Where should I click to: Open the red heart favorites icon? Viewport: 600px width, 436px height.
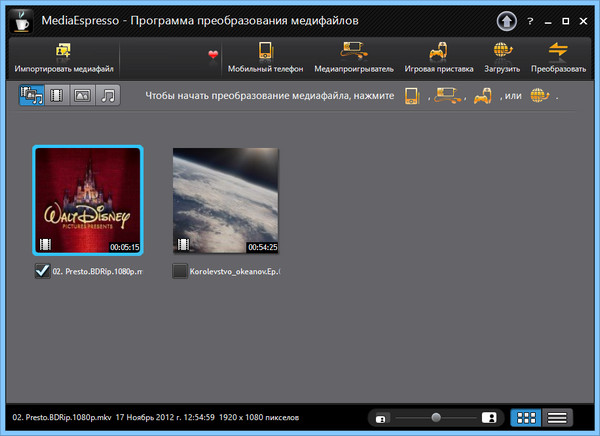coord(213,55)
